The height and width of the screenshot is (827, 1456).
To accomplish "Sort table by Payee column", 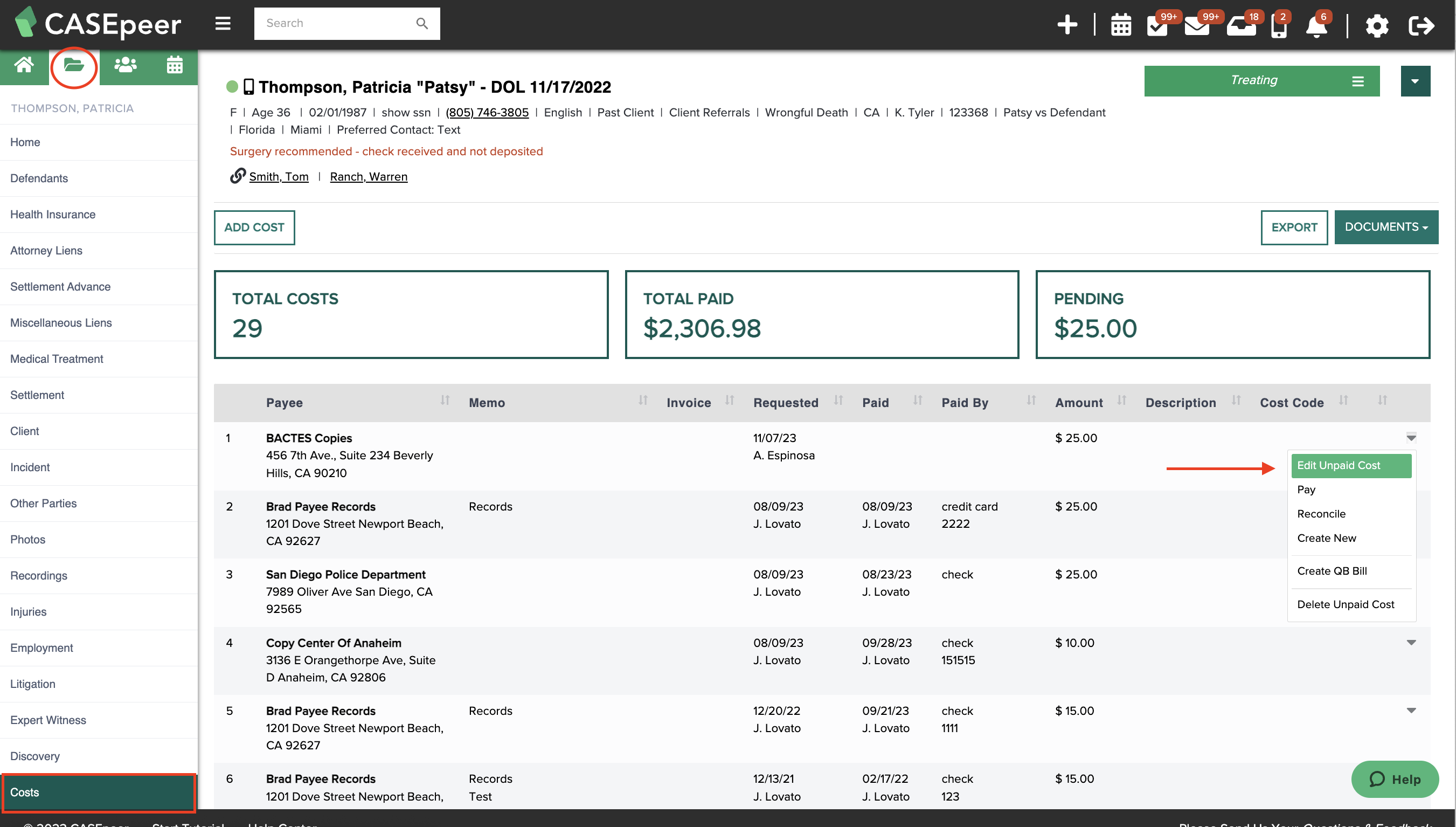I will (445, 402).
